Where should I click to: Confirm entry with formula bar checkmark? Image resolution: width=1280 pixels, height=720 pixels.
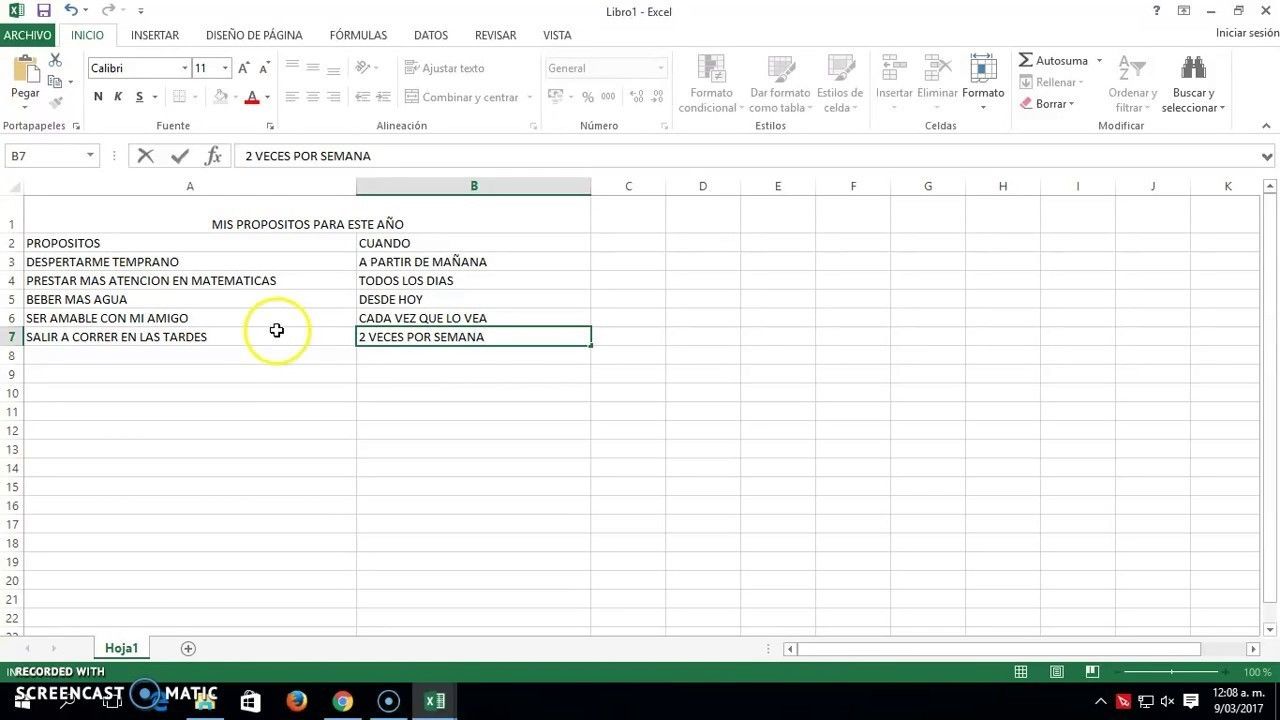180,156
